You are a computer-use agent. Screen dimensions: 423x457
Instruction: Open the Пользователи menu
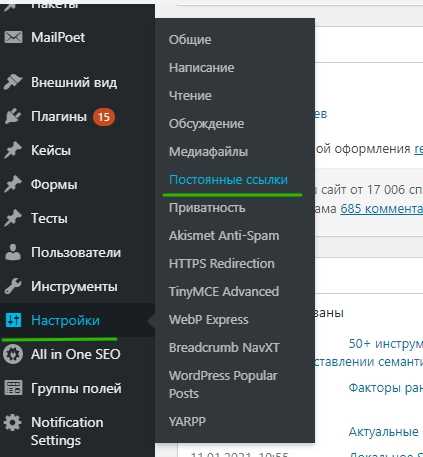point(77,252)
